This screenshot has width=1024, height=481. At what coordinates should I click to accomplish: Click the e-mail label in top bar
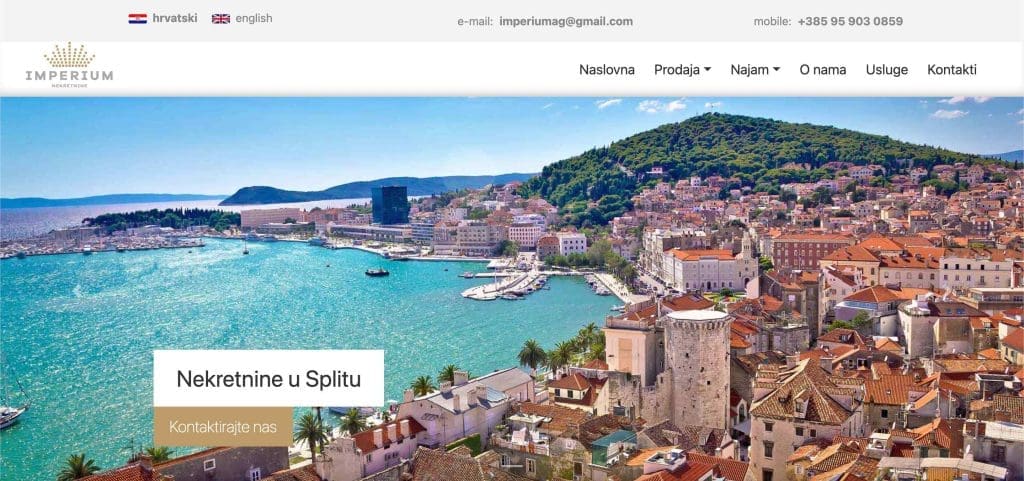tap(475, 21)
